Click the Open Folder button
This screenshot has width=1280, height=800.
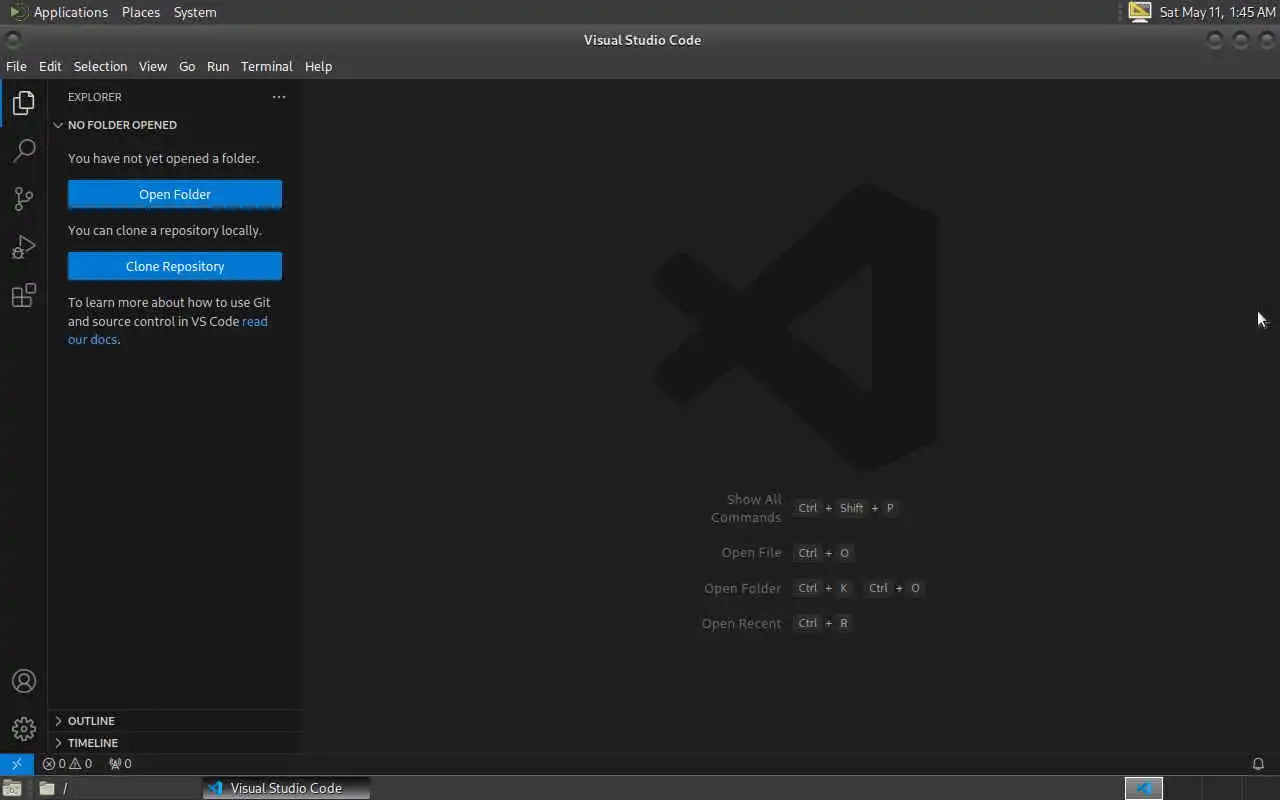tap(175, 194)
